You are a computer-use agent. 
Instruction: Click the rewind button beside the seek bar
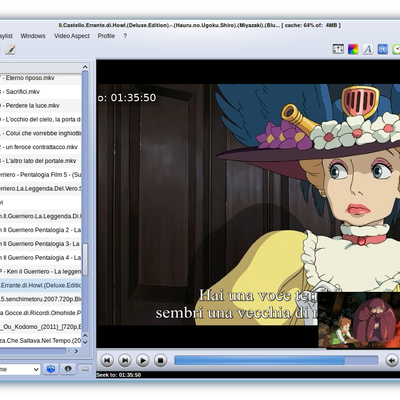click(x=392, y=360)
